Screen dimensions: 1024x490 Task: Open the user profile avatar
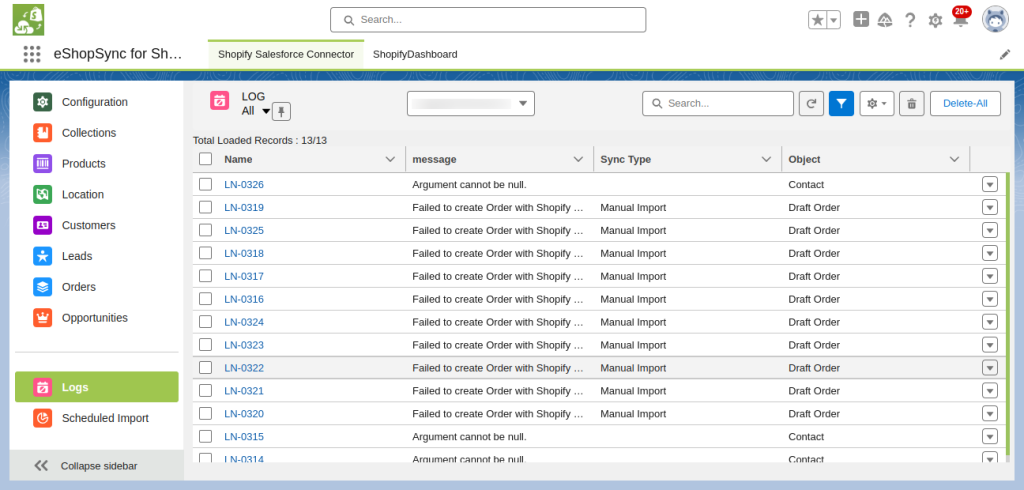pyautogui.click(x=995, y=20)
